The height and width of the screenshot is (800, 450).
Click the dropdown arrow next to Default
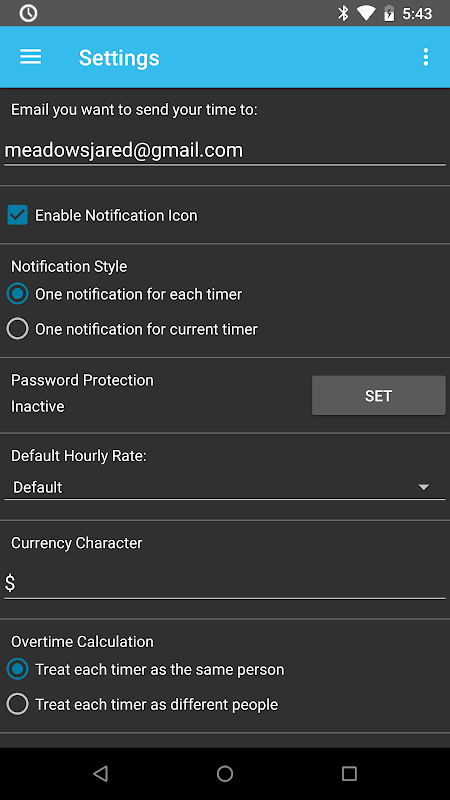coord(423,487)
